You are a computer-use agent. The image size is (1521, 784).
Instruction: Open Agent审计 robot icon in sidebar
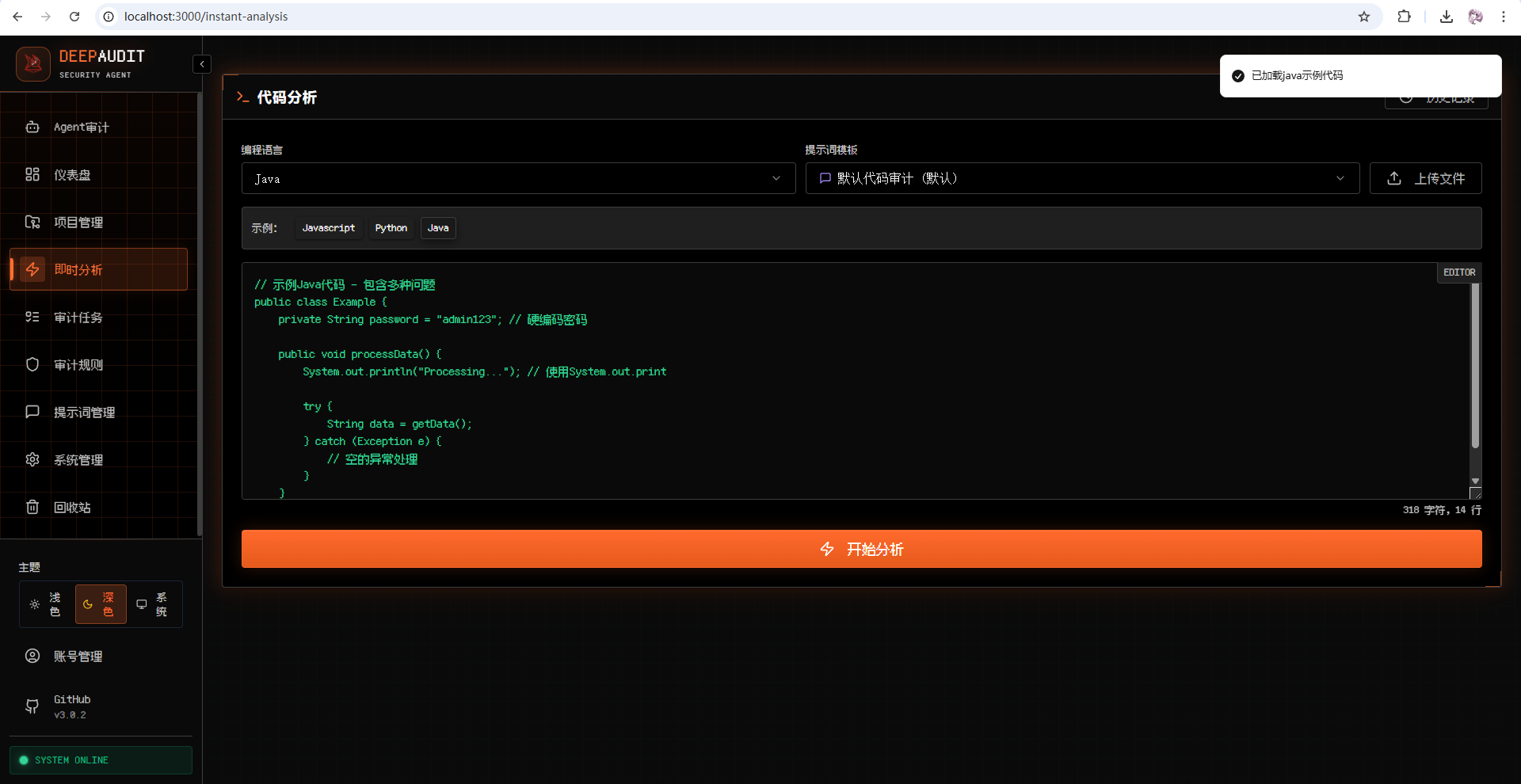(32, 127)
